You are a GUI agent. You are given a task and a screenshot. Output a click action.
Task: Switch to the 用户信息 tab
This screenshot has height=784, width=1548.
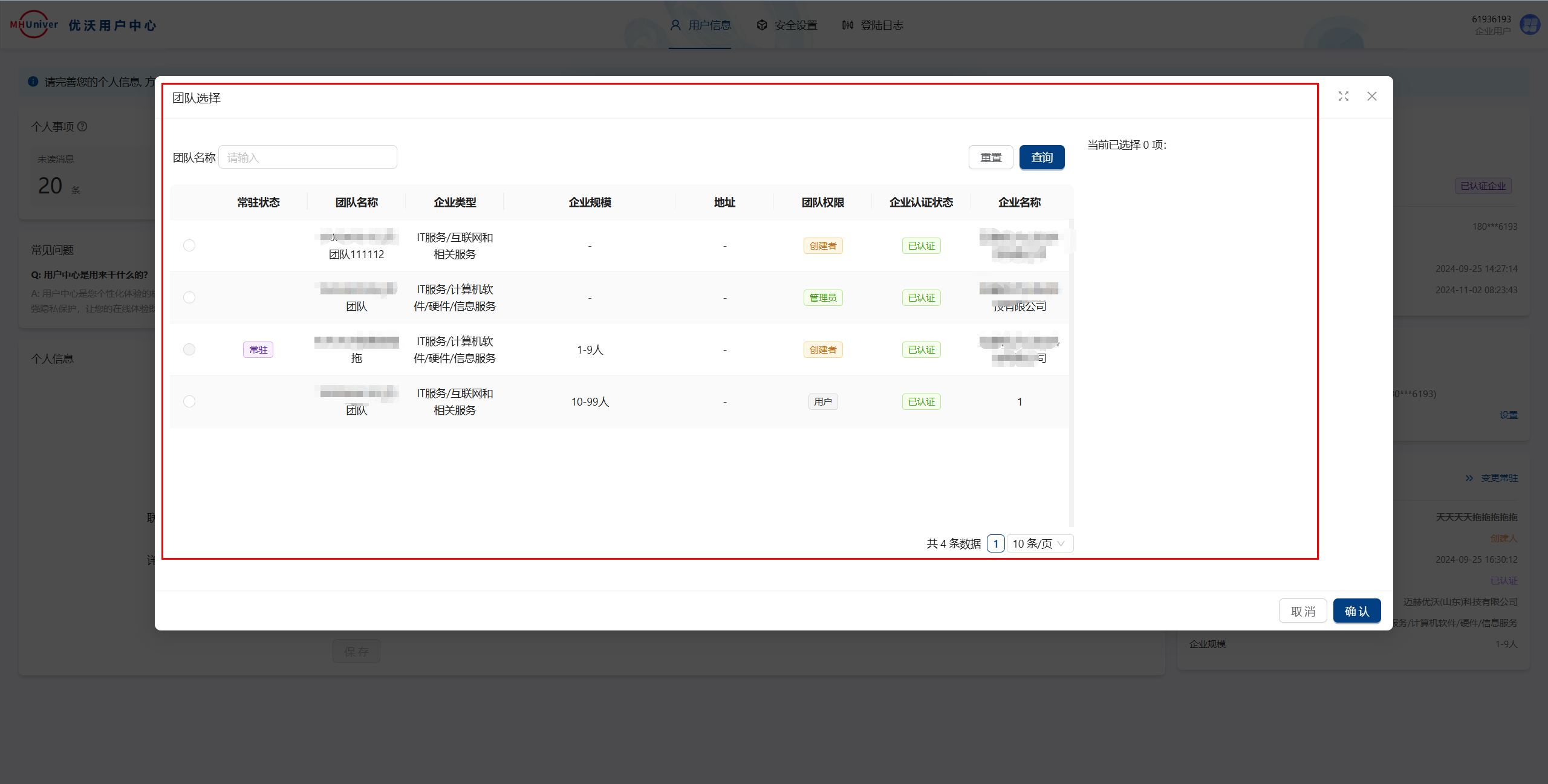coord(700,25)
